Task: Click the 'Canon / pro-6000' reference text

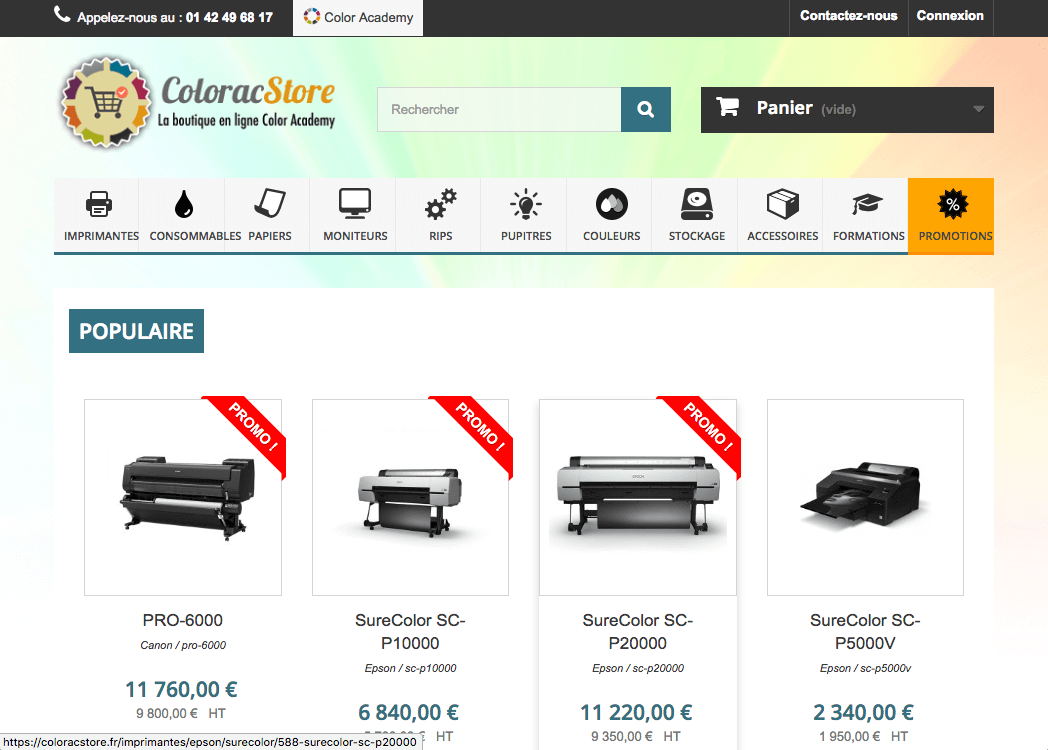Action: (x=183, y=645)
